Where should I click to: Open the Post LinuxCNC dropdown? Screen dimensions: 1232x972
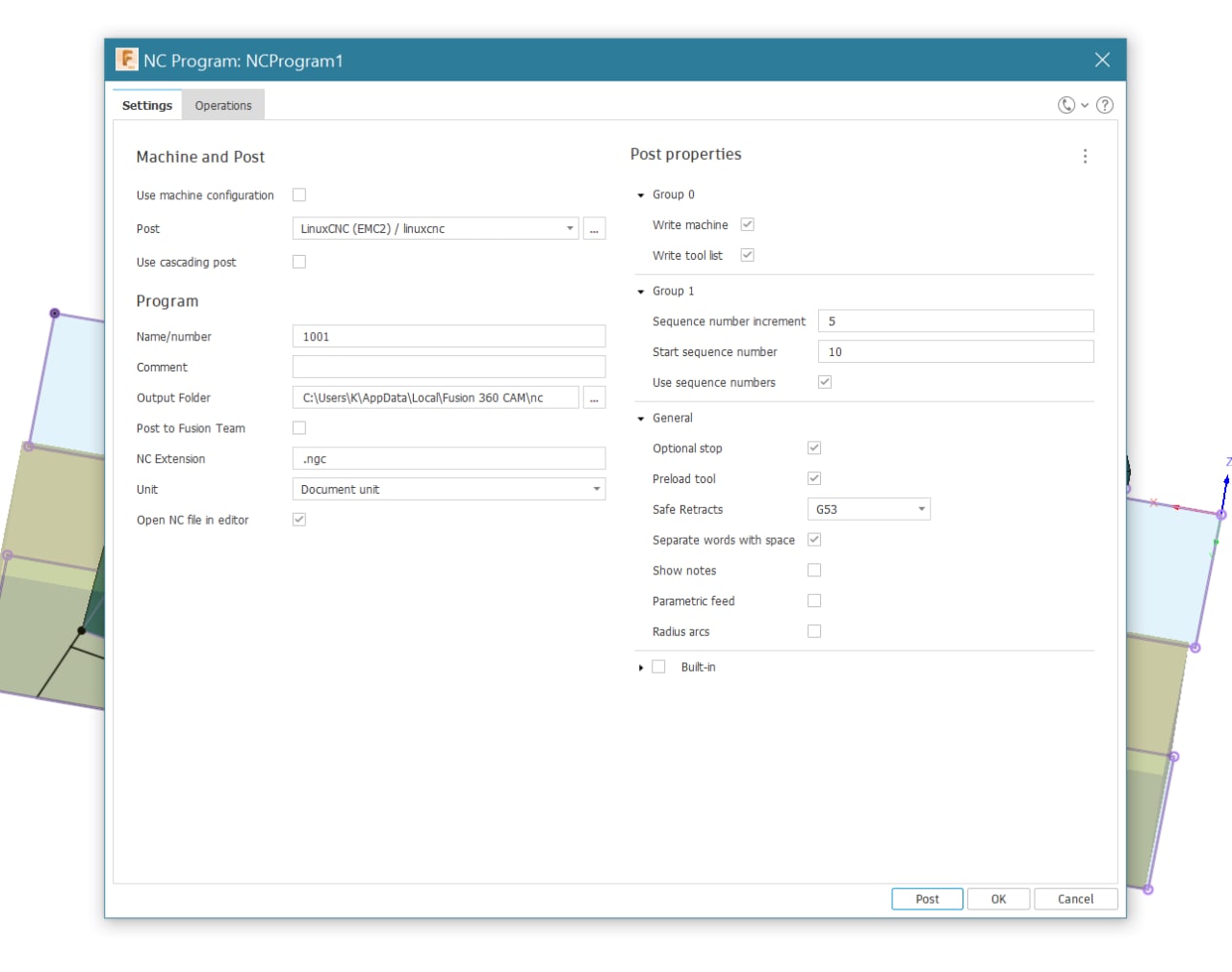pyautogui.click(x=436, y=229)
